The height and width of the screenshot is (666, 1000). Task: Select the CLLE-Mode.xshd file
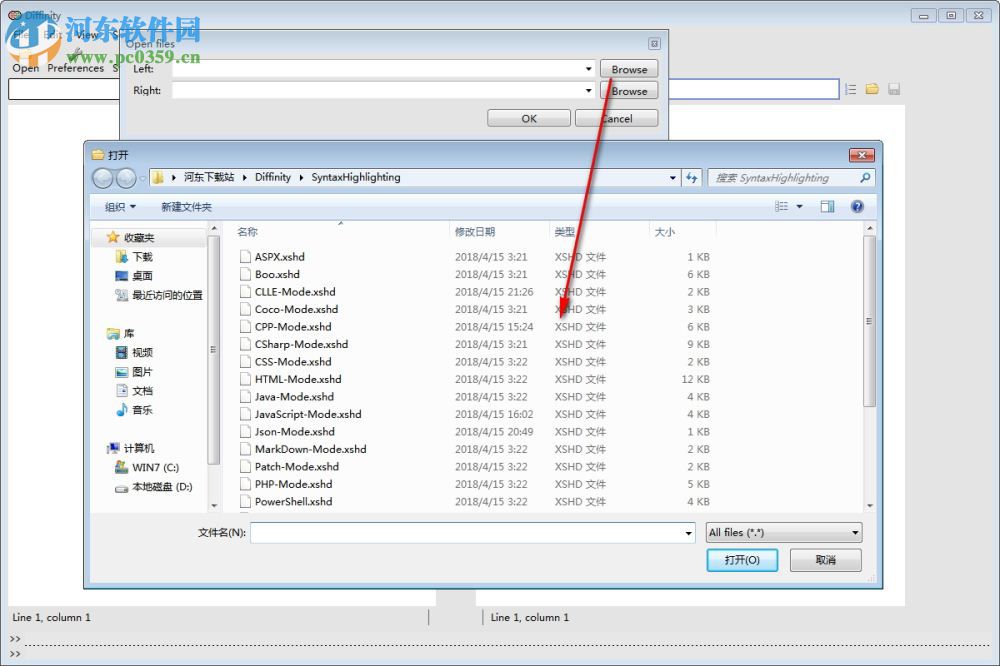[x=288, y=292]
